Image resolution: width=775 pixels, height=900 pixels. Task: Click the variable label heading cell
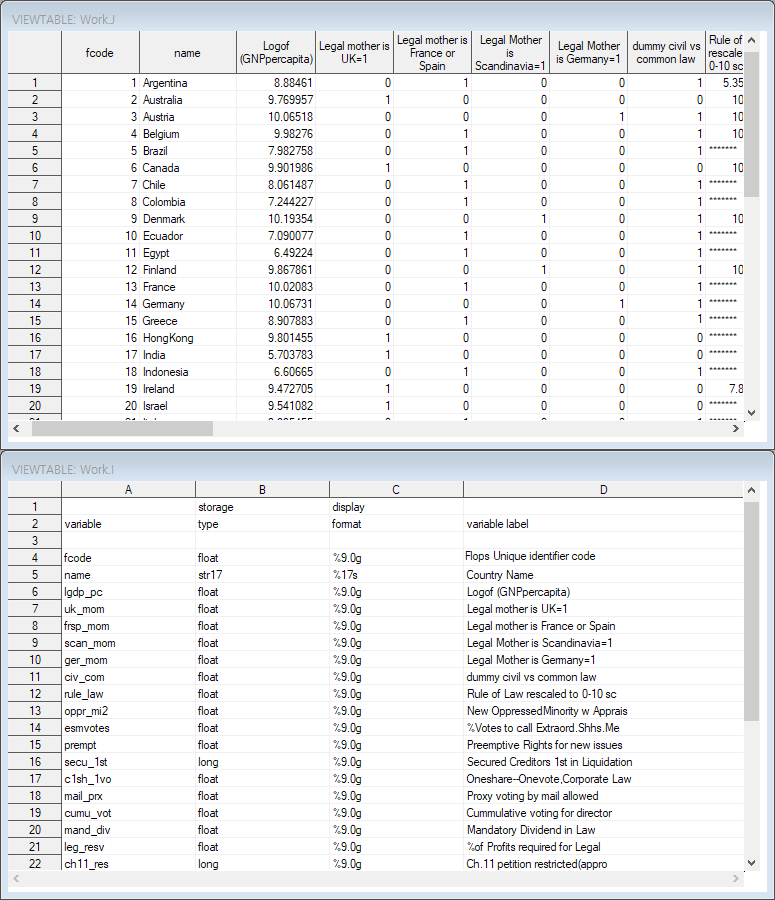(x=603, y=523)
